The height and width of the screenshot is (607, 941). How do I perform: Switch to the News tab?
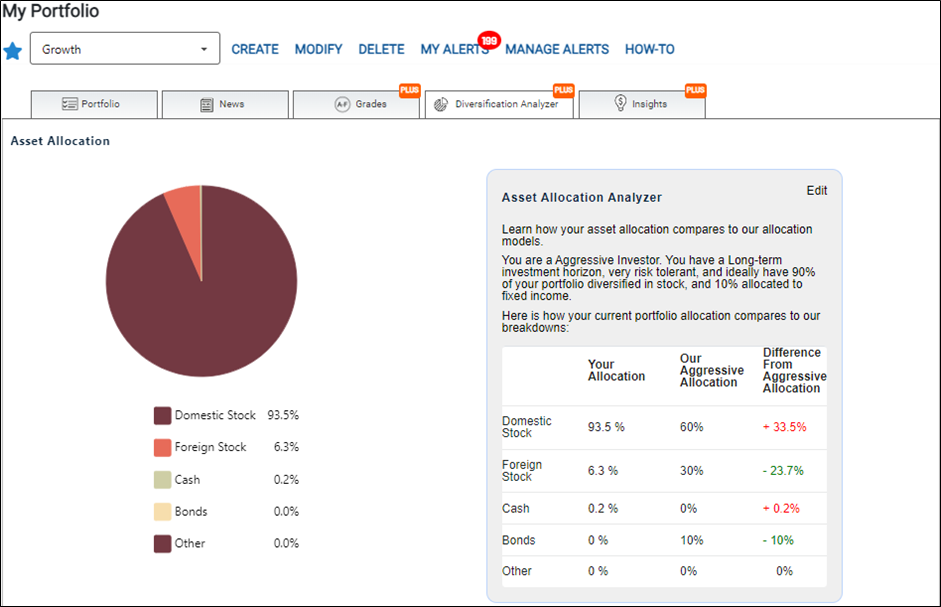click(225, 104)
